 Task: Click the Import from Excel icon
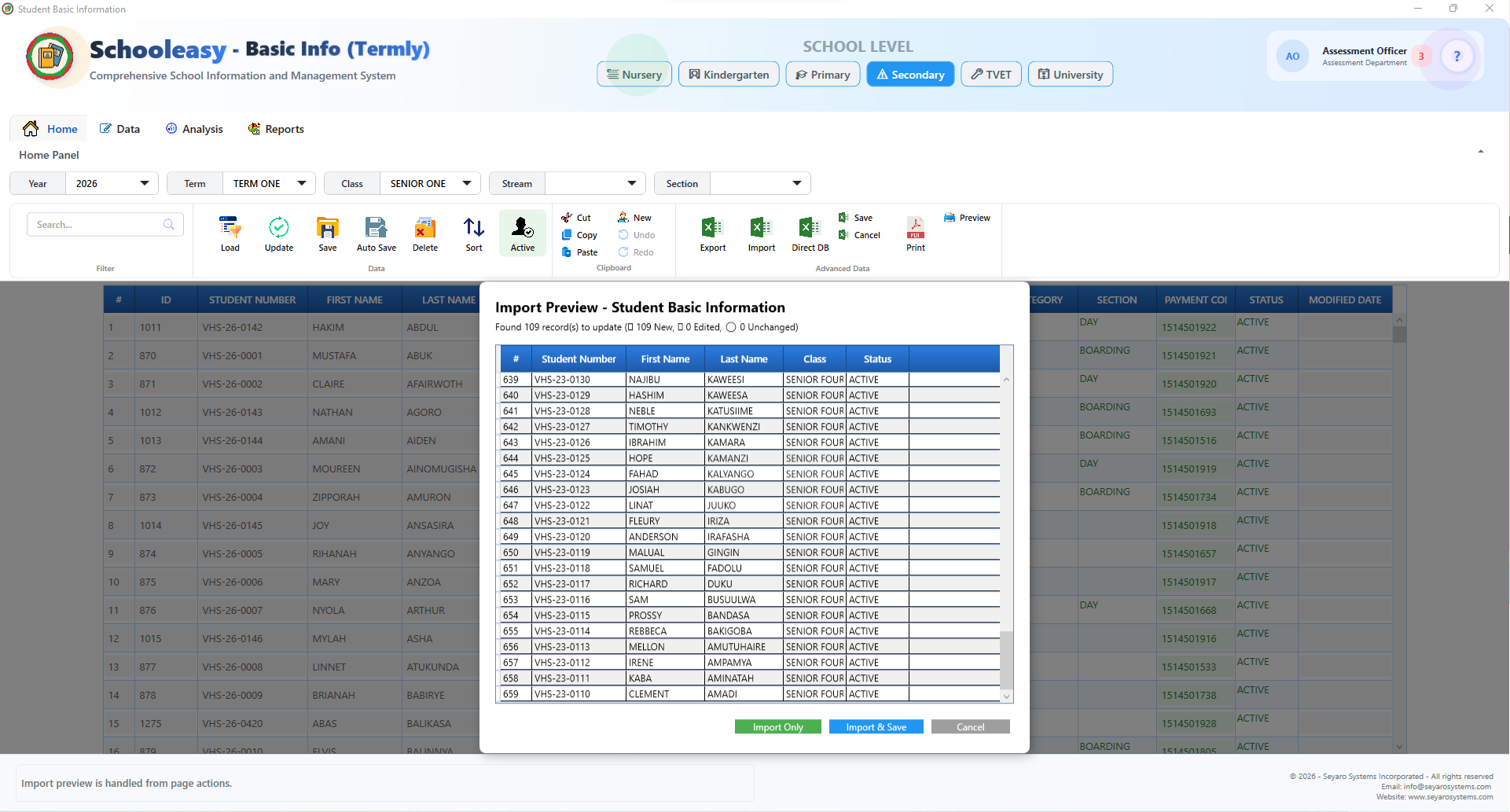click(761, 233)
